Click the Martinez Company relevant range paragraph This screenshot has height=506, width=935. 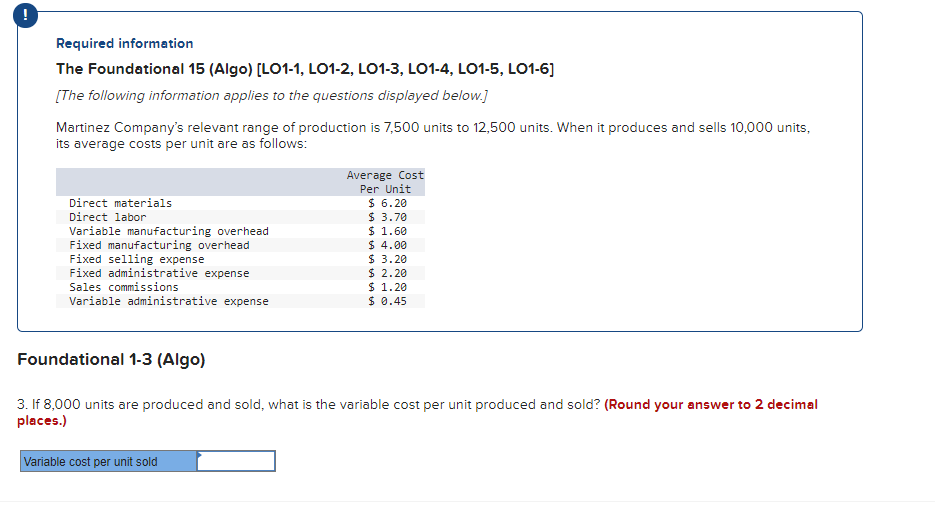tap(433, 135)
